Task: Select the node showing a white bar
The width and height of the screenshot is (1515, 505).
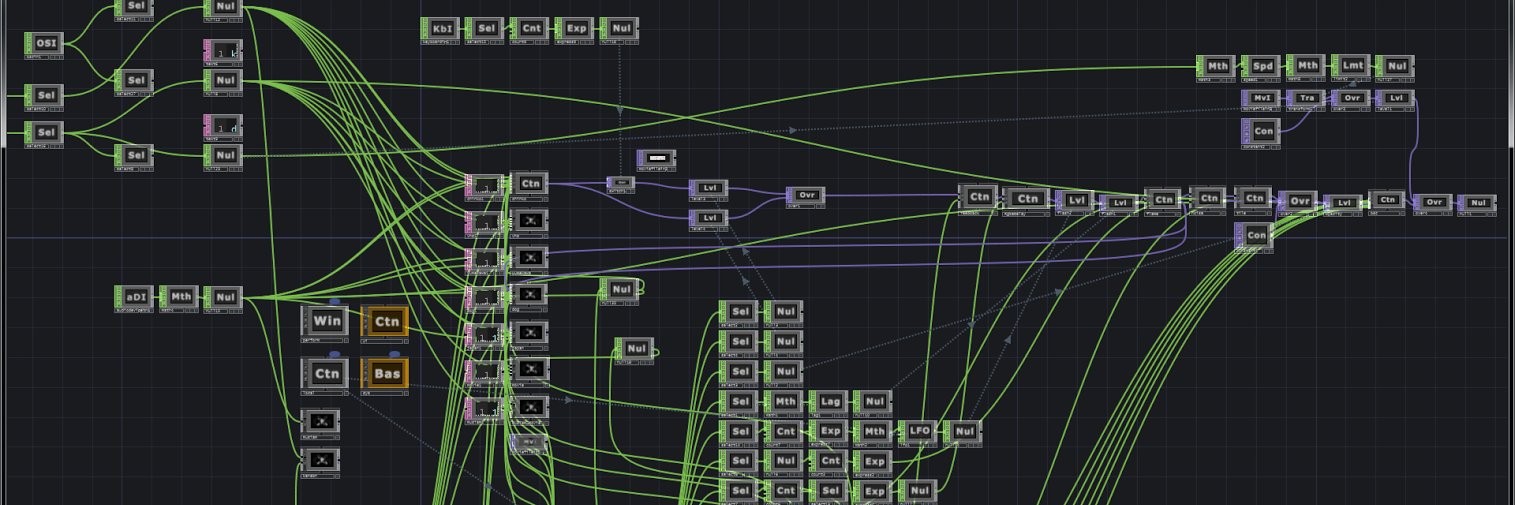Action: (x=657, y=159)
